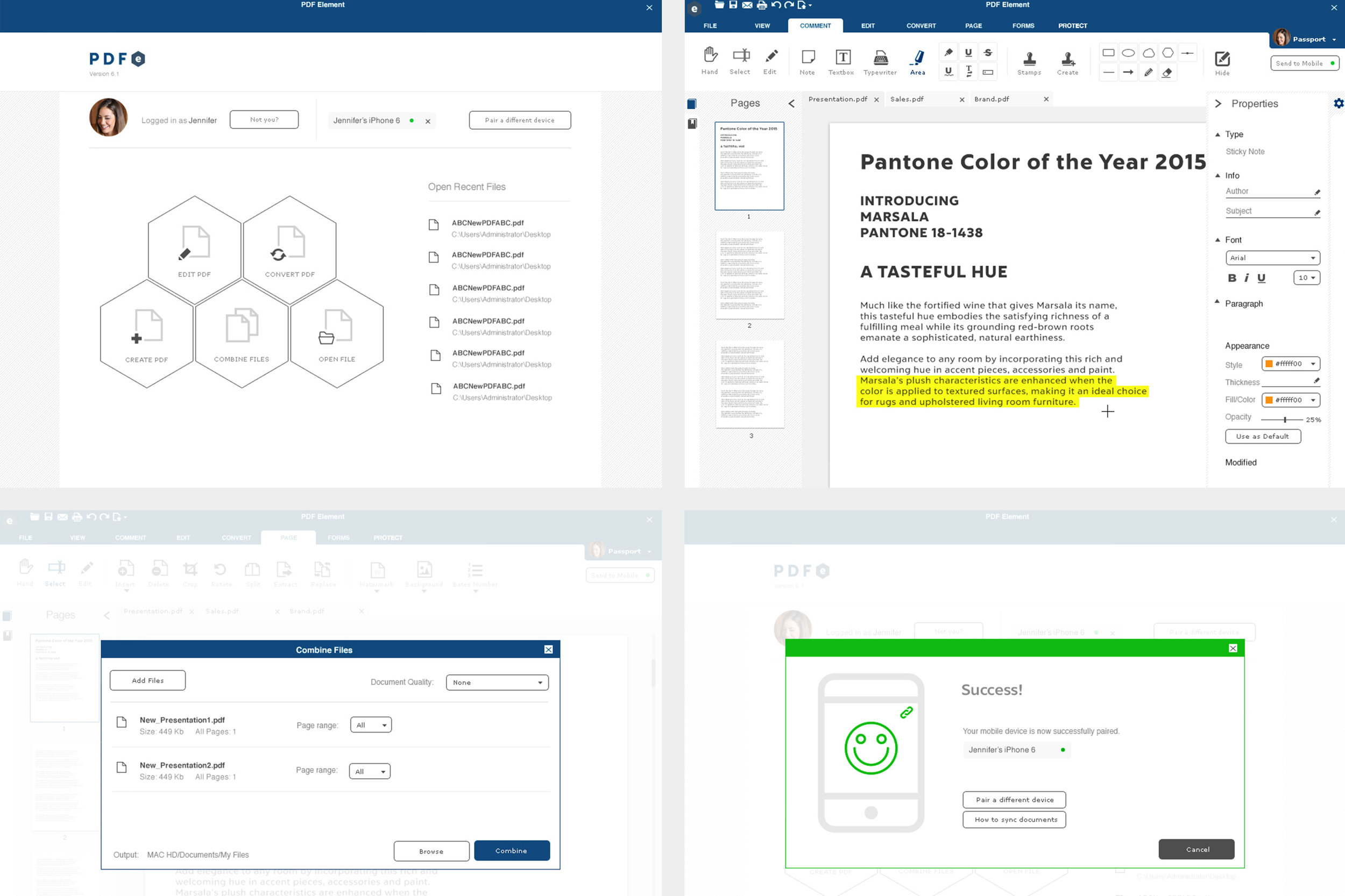Click Send to Mobile button
Viewport: 1345px width, 896px height.
click(1305, 63)
